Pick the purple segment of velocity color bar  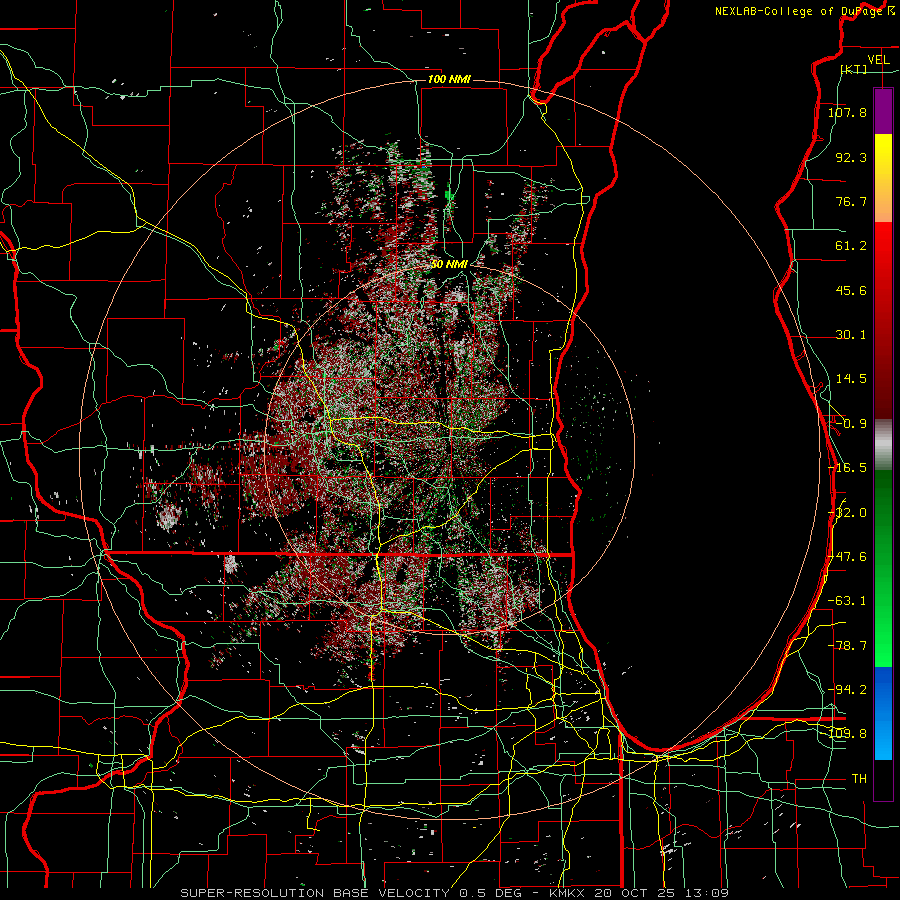[883, 111]
